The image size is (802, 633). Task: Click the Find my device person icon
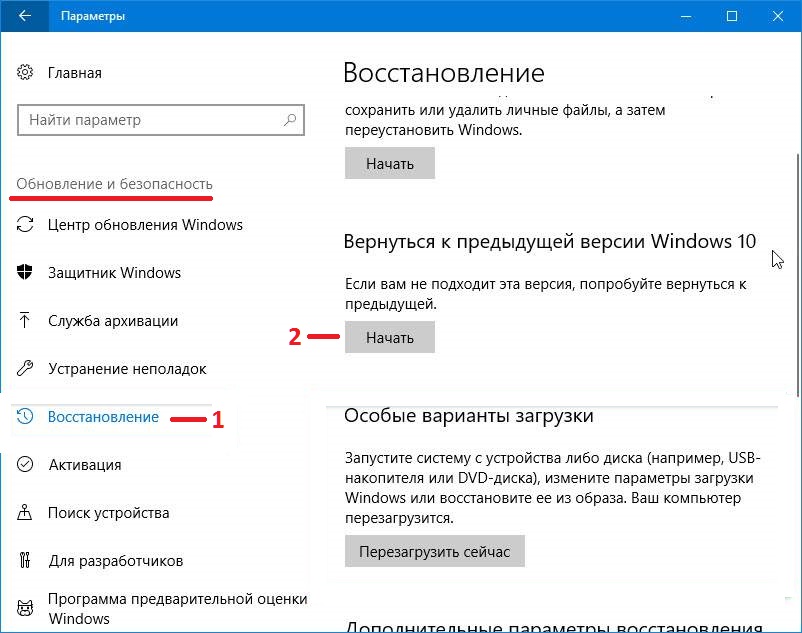[x=25, y=512]
